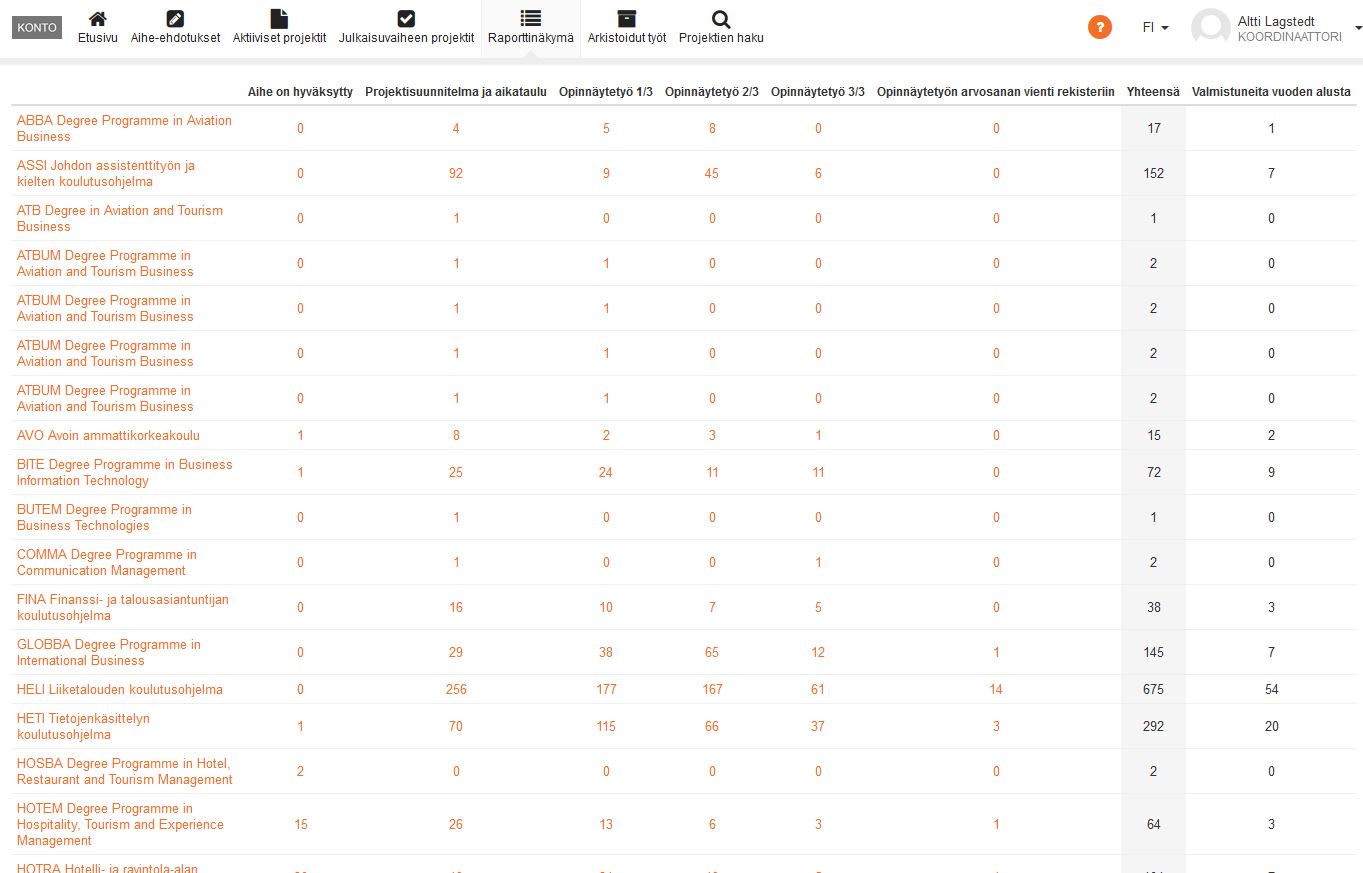Select the Raporttinäkymä list icon
Image resolution: width=1363 pixels, height=873 pixels.
pyautogui.click(x=531, y=19)
